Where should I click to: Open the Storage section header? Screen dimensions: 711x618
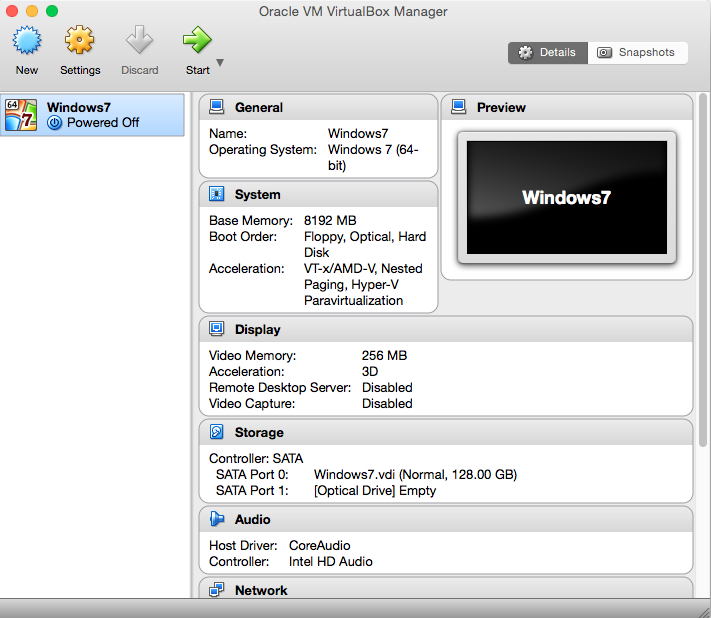446,433
